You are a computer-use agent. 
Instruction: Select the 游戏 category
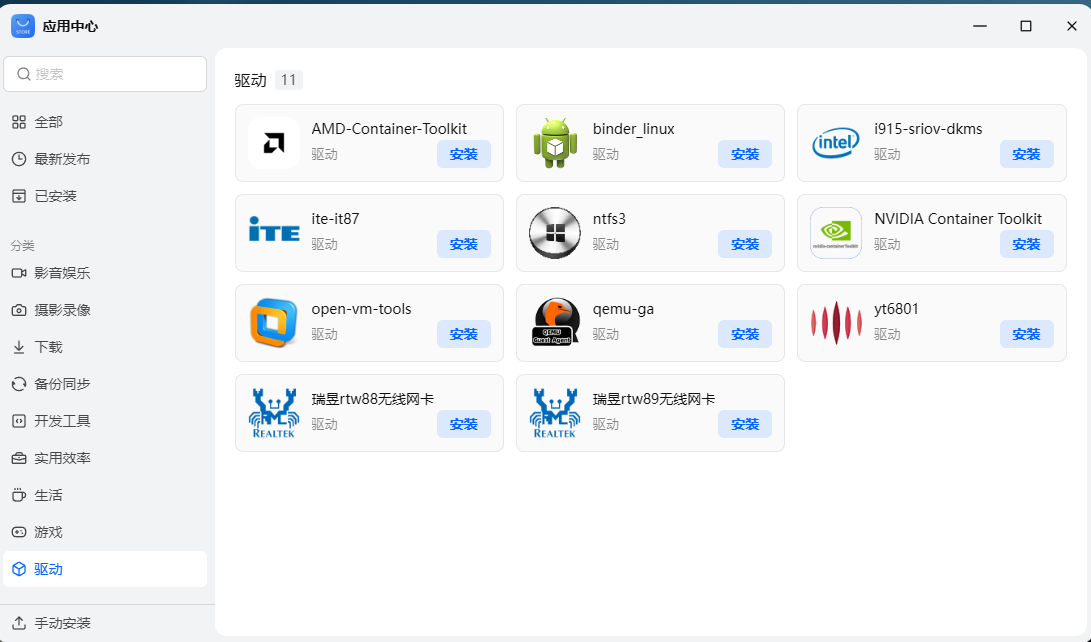click(x=105, y=532)
